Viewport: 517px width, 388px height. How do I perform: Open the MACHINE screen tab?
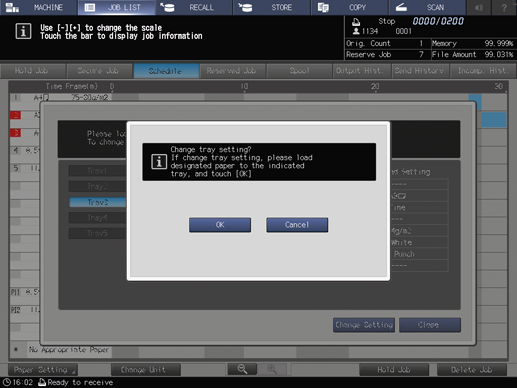click(39, 7)
